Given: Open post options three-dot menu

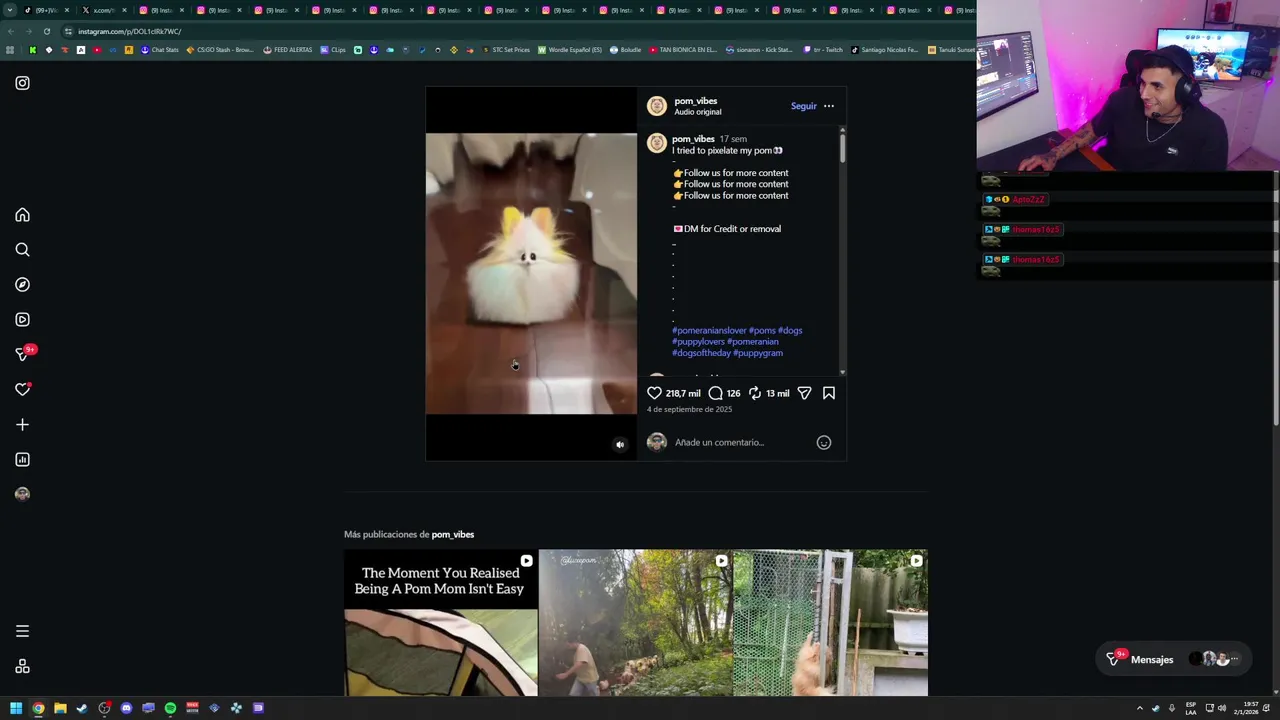Looking at the screenshot, I should tap(829, 106).
